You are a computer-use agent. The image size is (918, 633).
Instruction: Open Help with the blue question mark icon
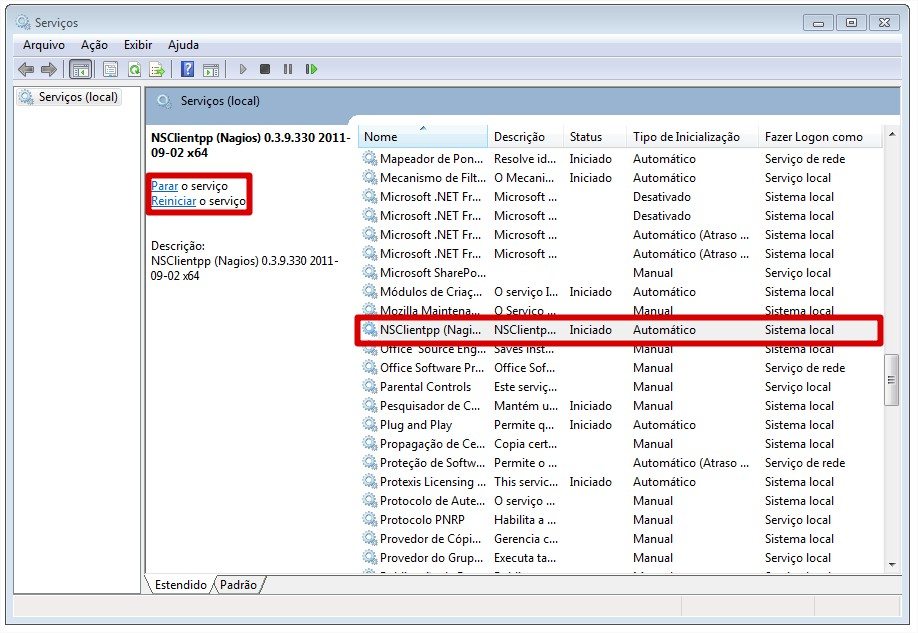pos(187,69)
